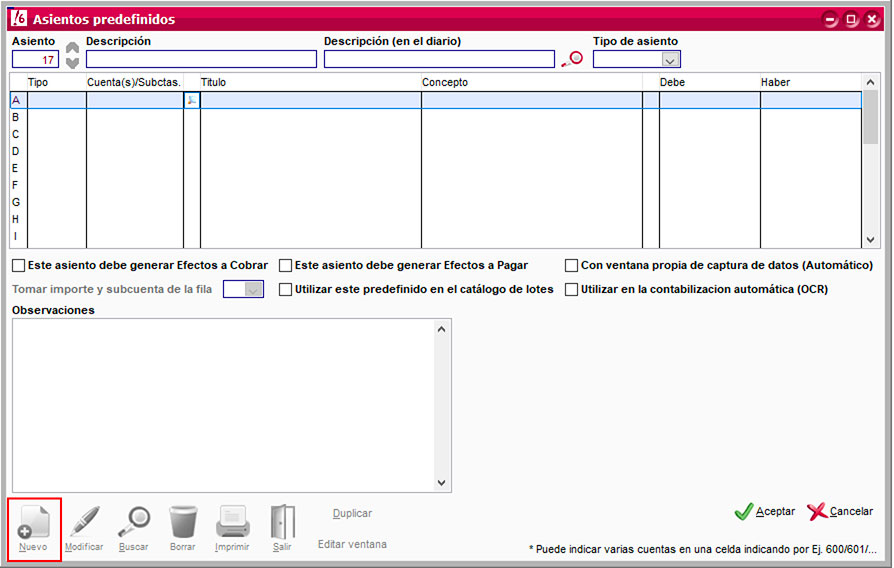The width and height of the screenshot is (894, 568).
Task: Click the Debe cell in row A
Action: click(x=709, y=100)
